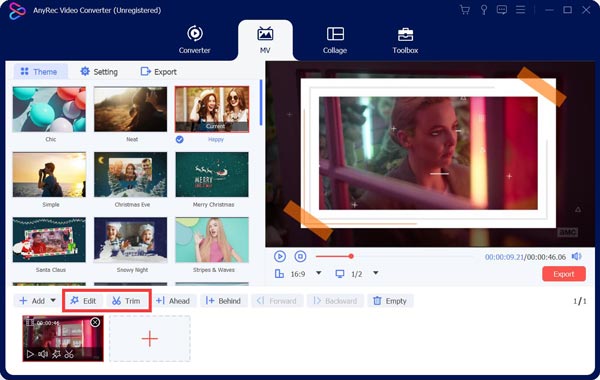
Task: Click the Add button
Action: click(x=32, y=301)
